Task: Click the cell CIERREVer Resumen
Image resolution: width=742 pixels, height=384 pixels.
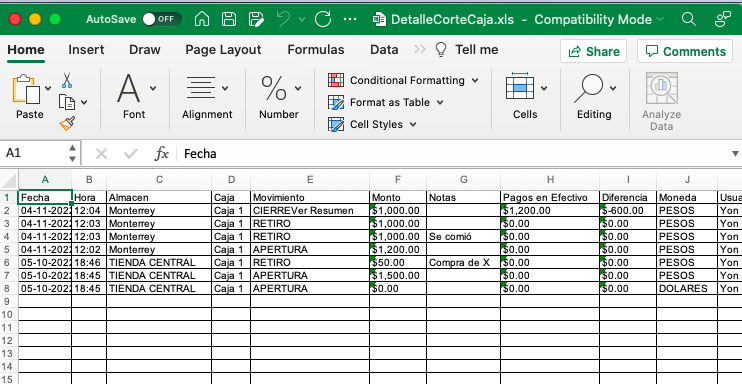Action: [310, 211]
